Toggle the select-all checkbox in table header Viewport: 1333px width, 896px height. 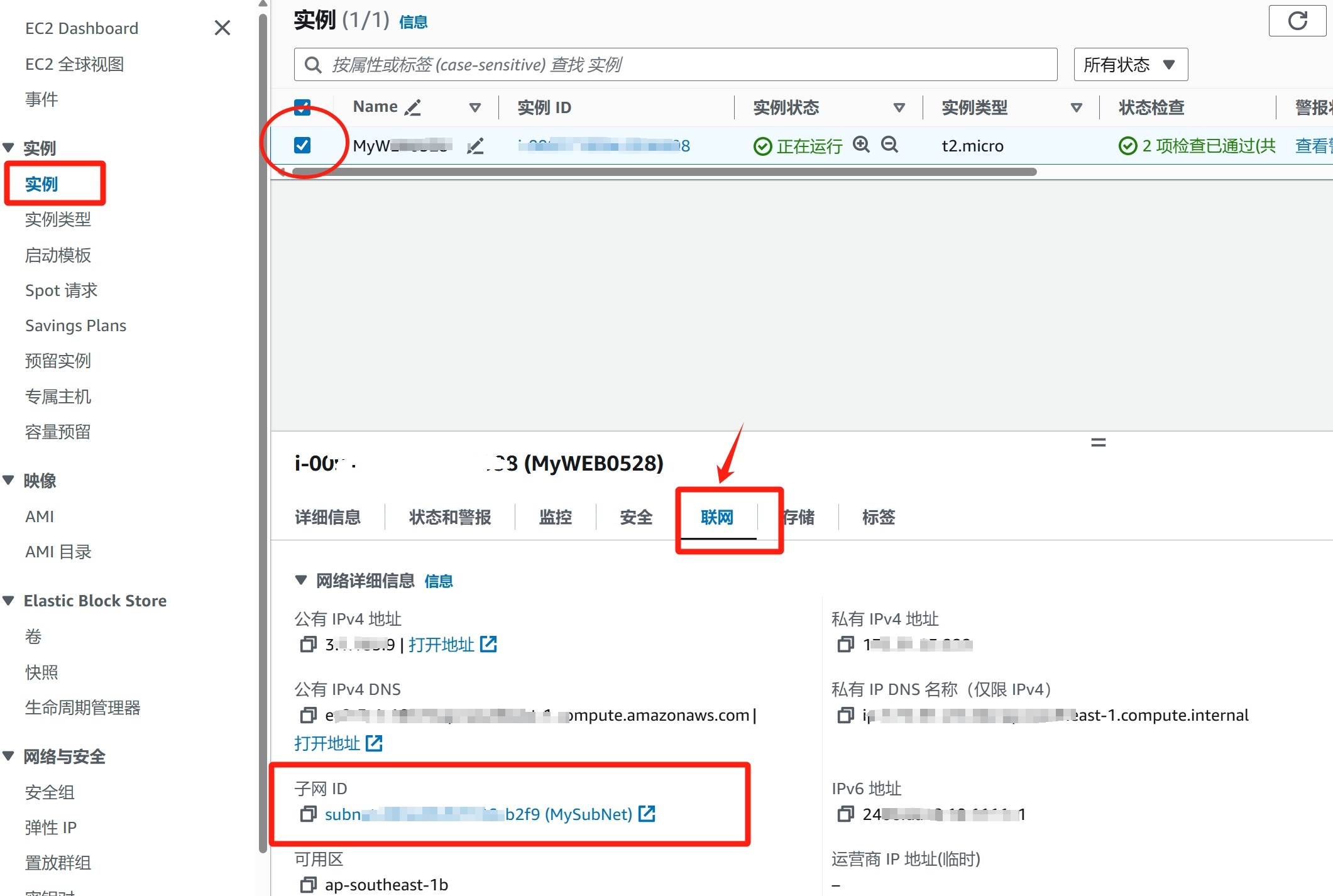pos(302,107)
